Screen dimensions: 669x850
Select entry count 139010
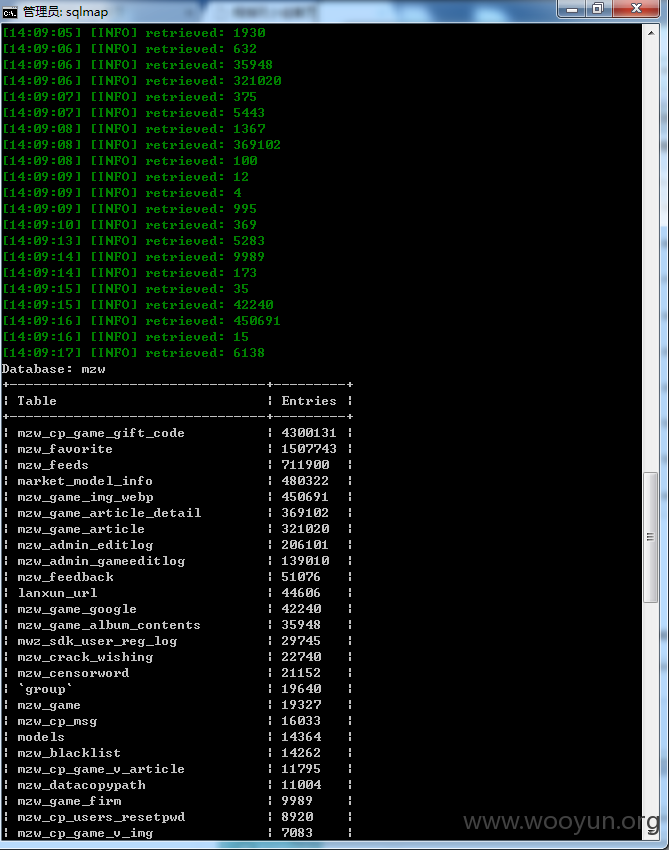[305, 561]
